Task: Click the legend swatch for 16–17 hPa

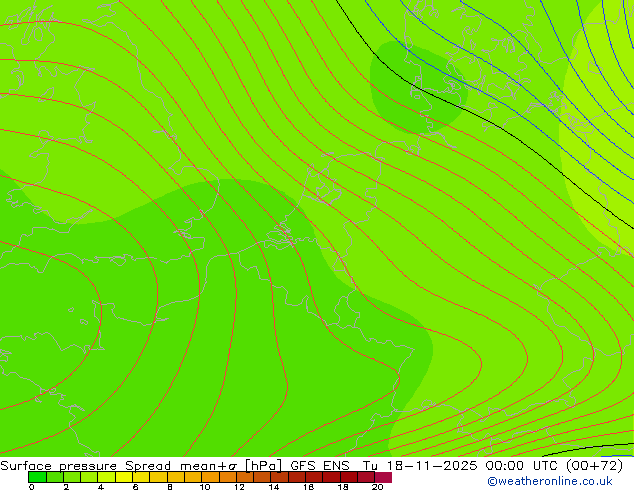Action: pos(314,477)
